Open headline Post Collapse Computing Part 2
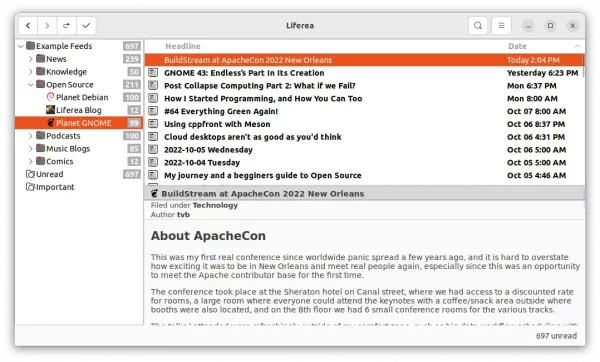600x362 pixels. coord(260,86)
